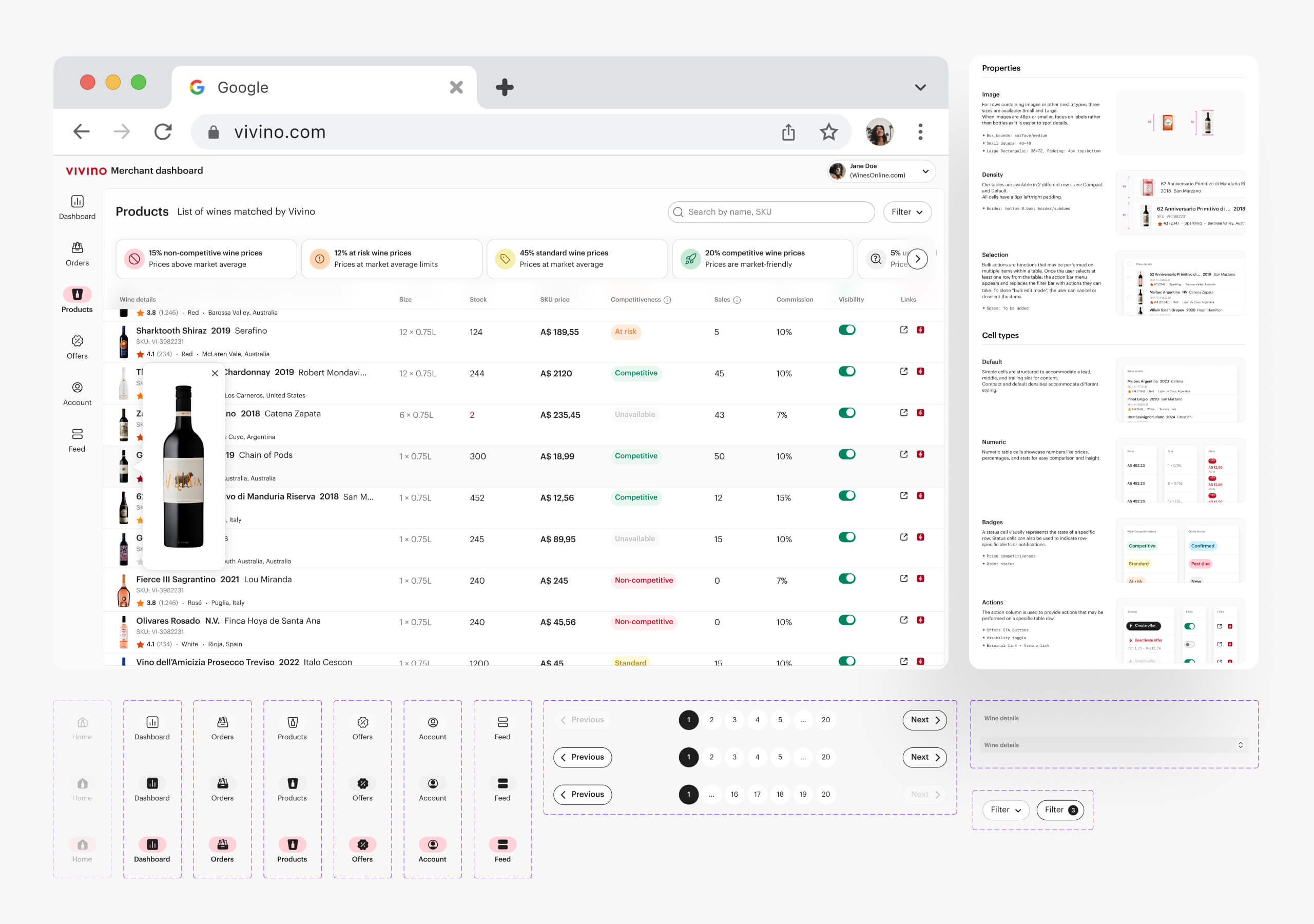The image size is (1314, 924).
Task: Open the browser three-dot menu
Action: (920, 132)
